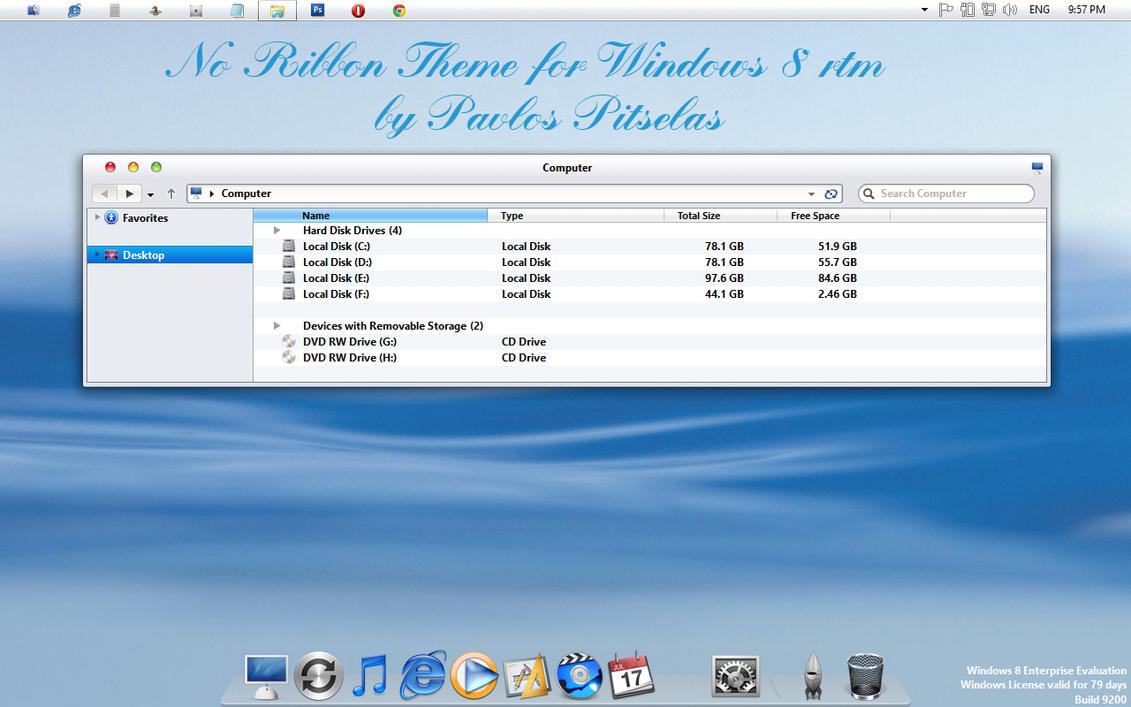Go up one folder level
The image size is (1131, 707).
click(x=171, y=193)
